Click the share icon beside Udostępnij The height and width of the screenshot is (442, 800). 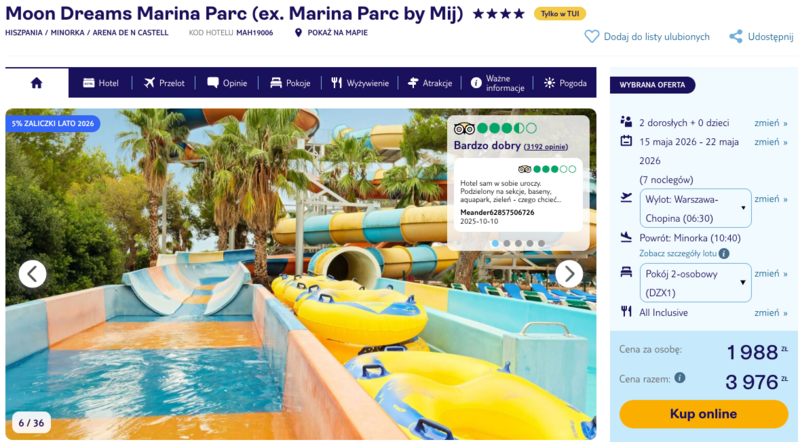coord(736,36)
